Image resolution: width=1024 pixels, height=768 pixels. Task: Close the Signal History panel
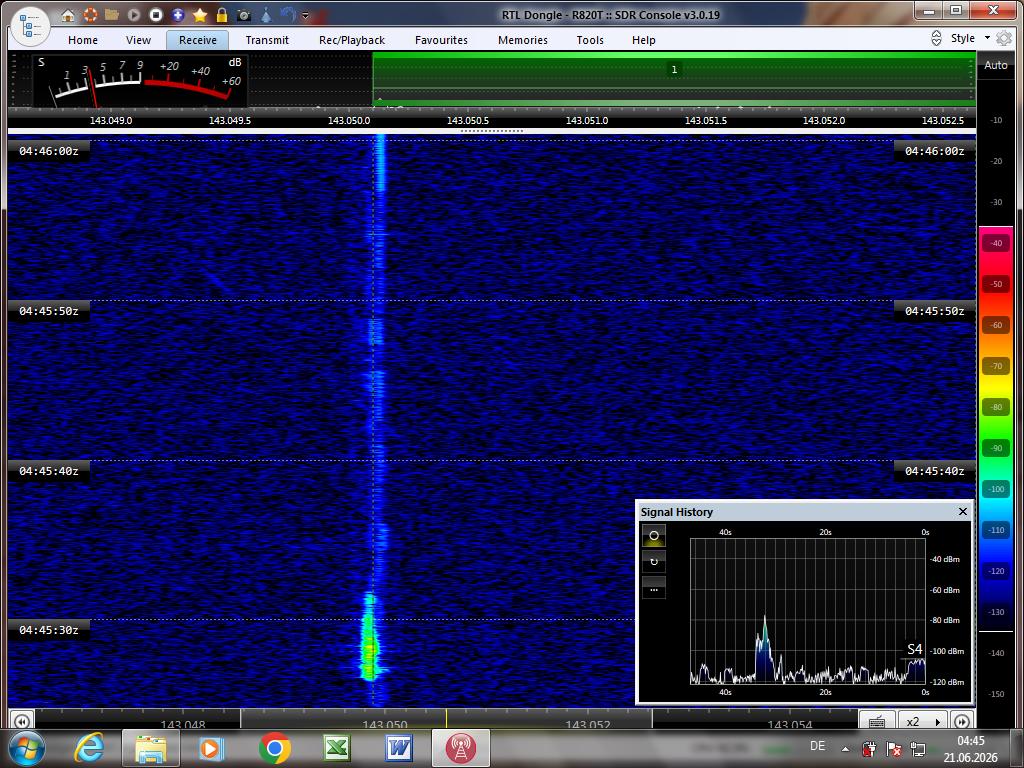[963, 511]
